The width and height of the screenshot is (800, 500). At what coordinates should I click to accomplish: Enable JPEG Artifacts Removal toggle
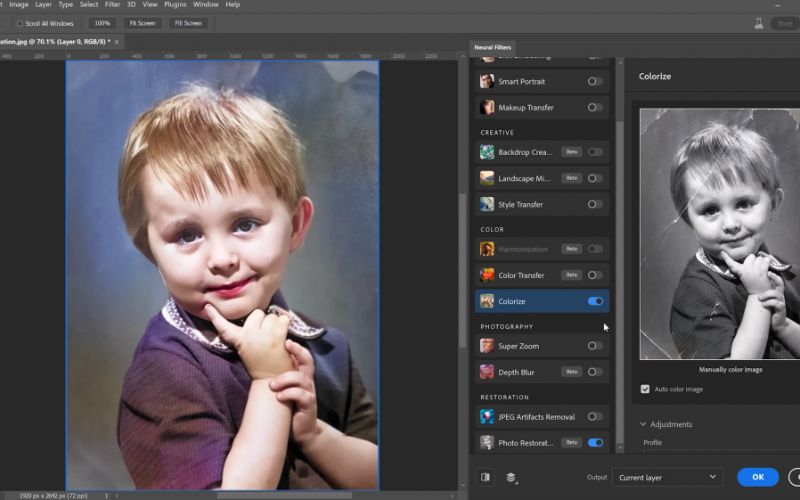[594, 417]
